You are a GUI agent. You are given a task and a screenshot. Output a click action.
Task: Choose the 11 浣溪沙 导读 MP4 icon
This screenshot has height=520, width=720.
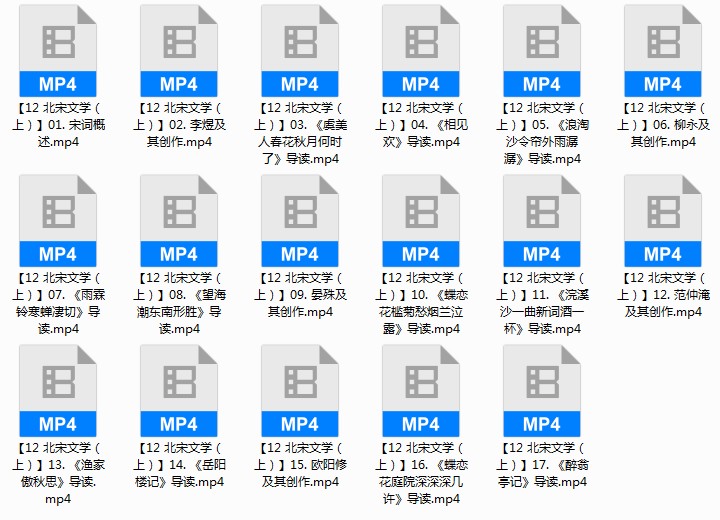pos(542,221)
